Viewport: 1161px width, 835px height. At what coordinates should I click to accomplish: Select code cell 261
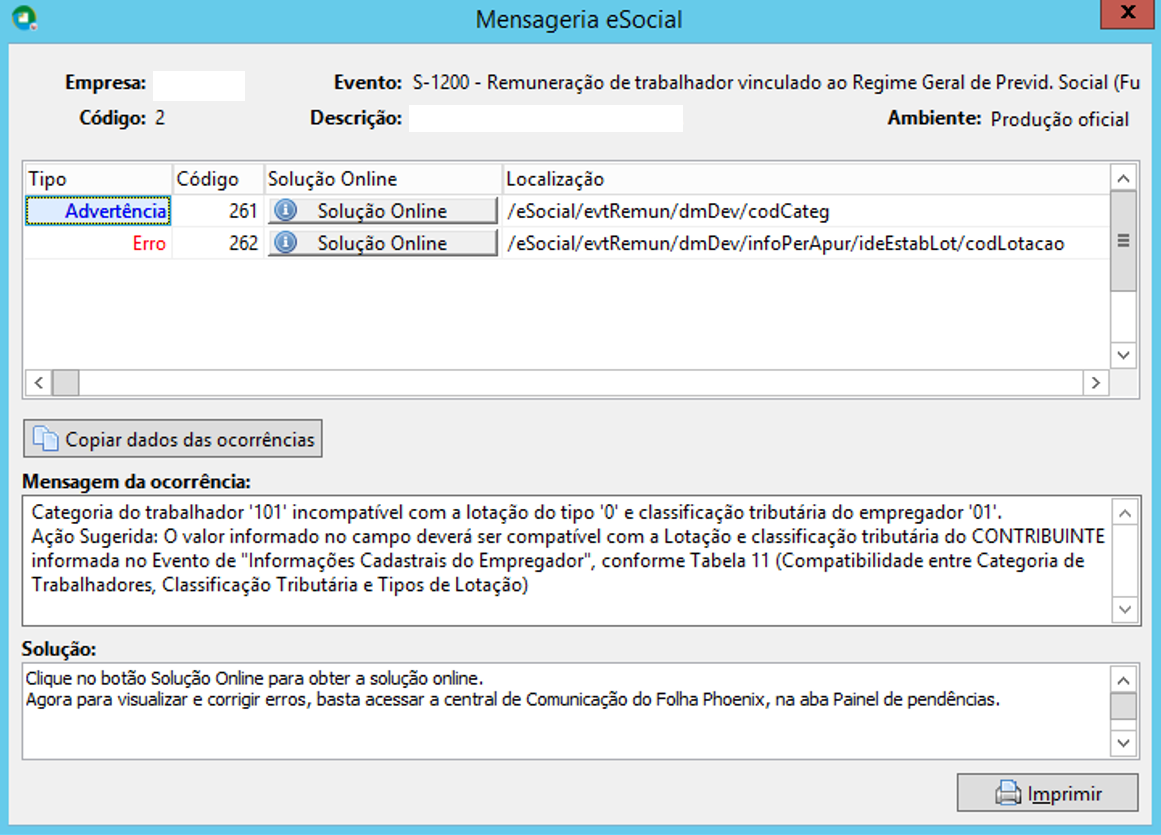click(218, 211)
